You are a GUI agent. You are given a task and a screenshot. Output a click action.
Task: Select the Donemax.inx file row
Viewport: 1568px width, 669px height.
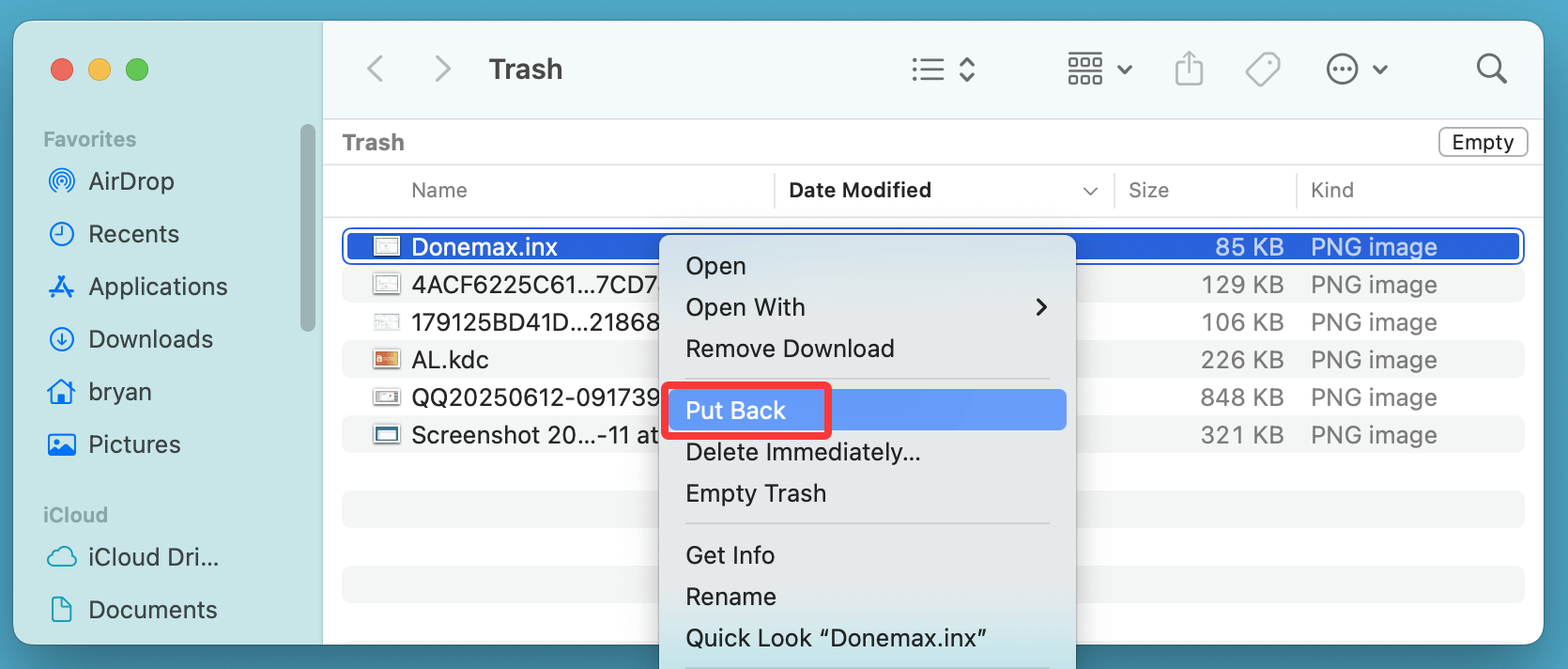click(x=932, y=246)
